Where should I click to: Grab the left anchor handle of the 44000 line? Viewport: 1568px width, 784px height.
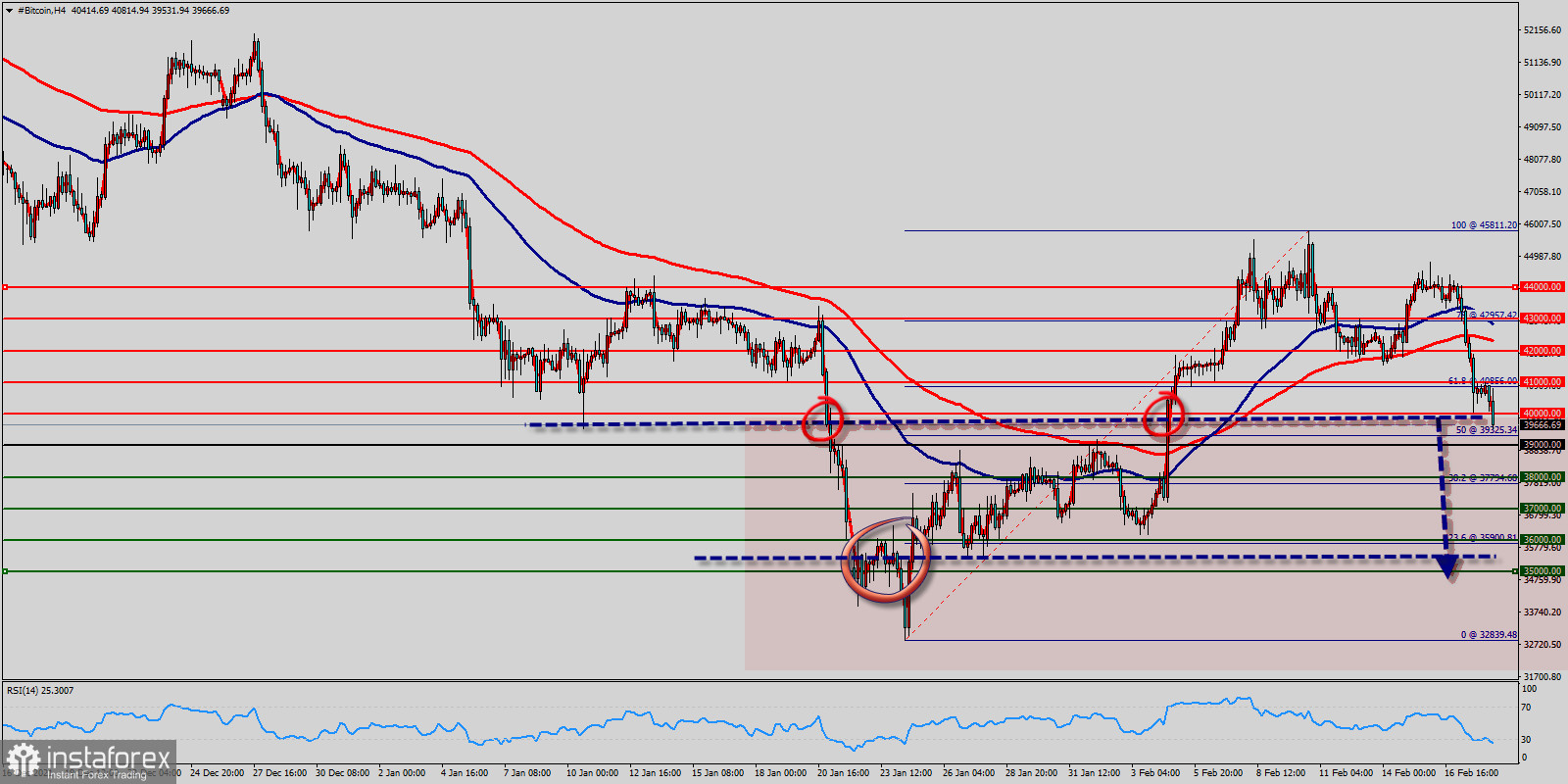click(5, 287)
